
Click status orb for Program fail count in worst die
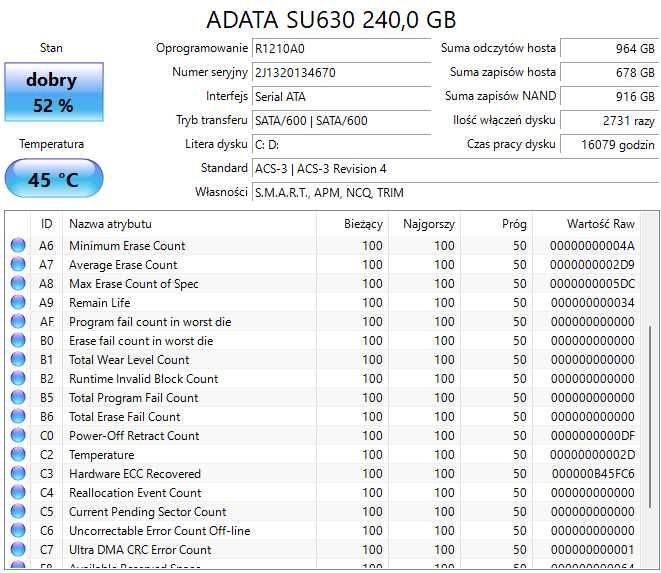tap(18, 321)
